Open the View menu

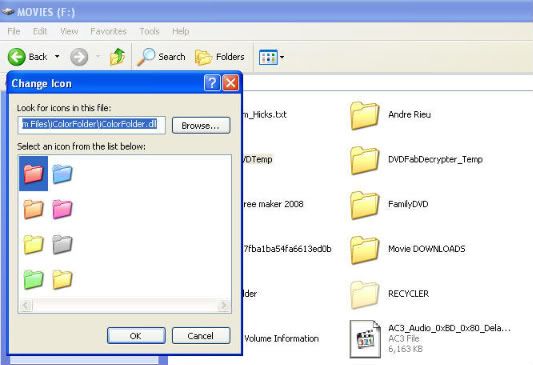tap(69, 31)
